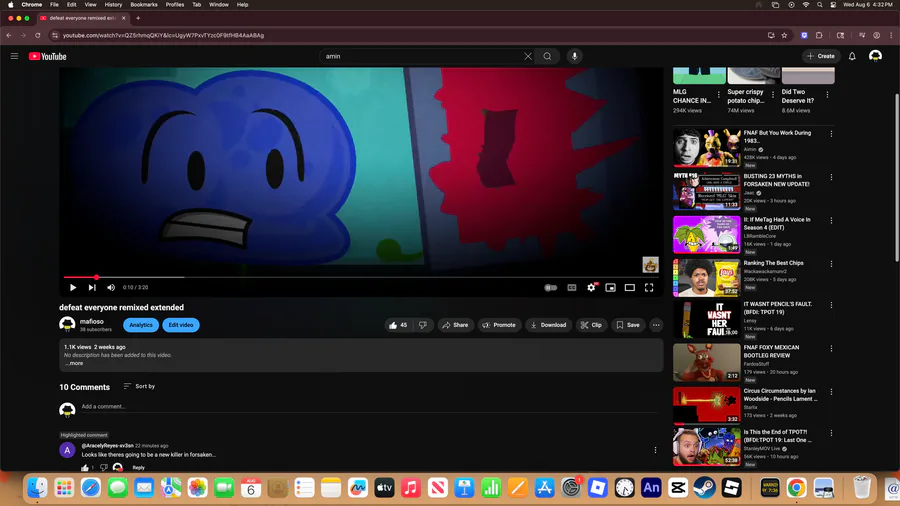Open player settings gear
This screenshot has width=900, height=506.
point(591,287)
